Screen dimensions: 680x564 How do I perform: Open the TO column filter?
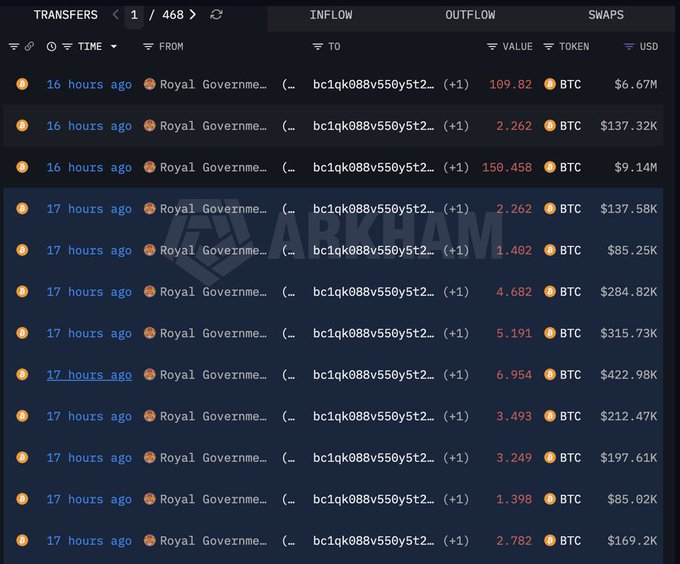point(317,46)
